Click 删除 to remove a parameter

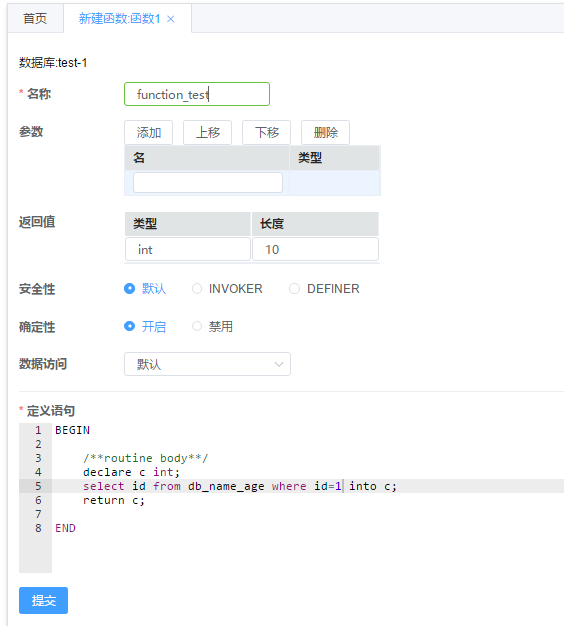coord(326,132)
